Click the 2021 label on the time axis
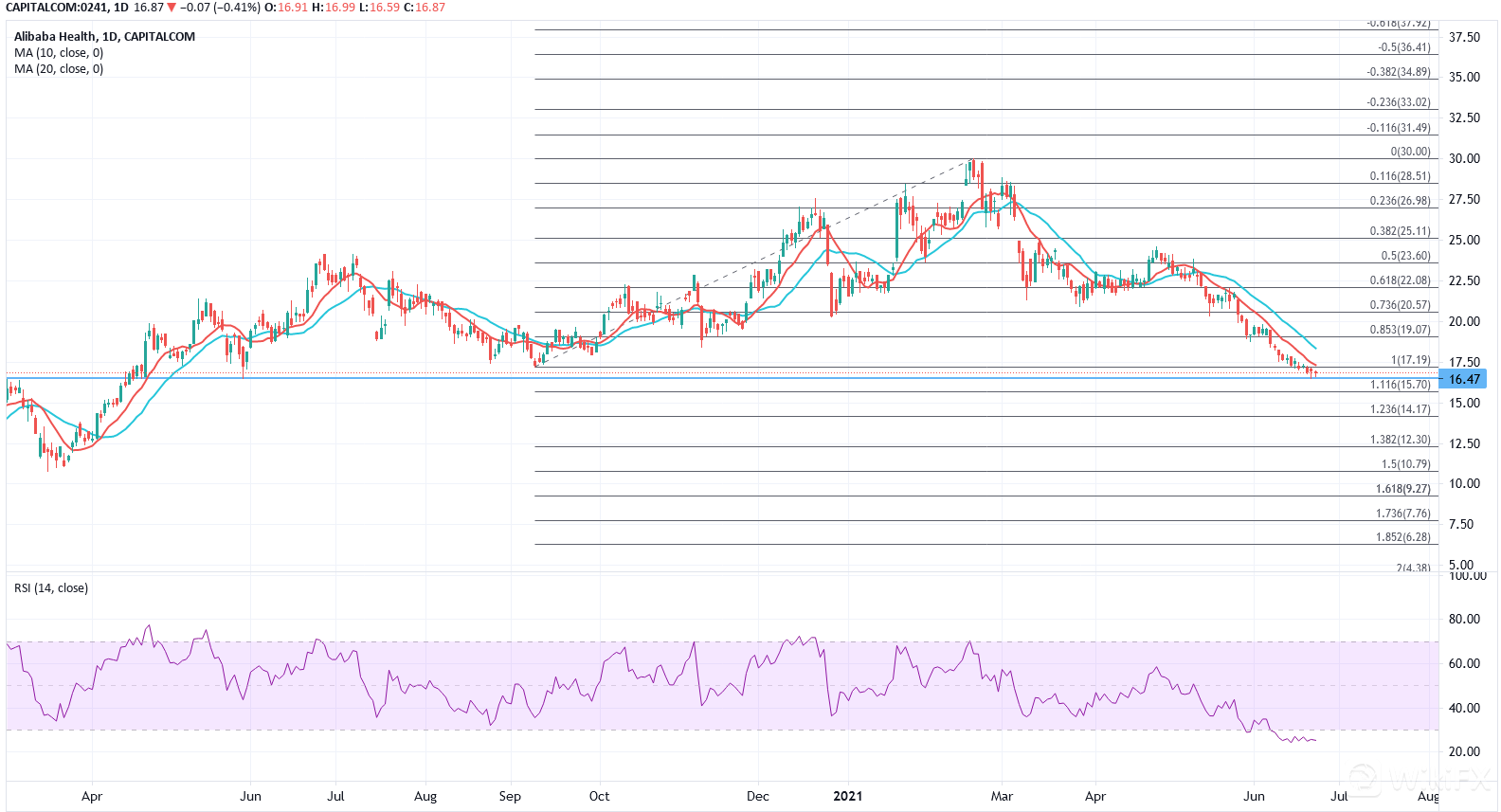This screenshot has width=1501, height=812. point(847,796)
